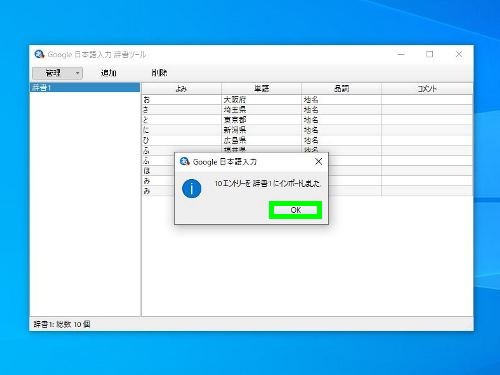
Task: Maximize the dictionary tool window
Action: click(430, 54)
